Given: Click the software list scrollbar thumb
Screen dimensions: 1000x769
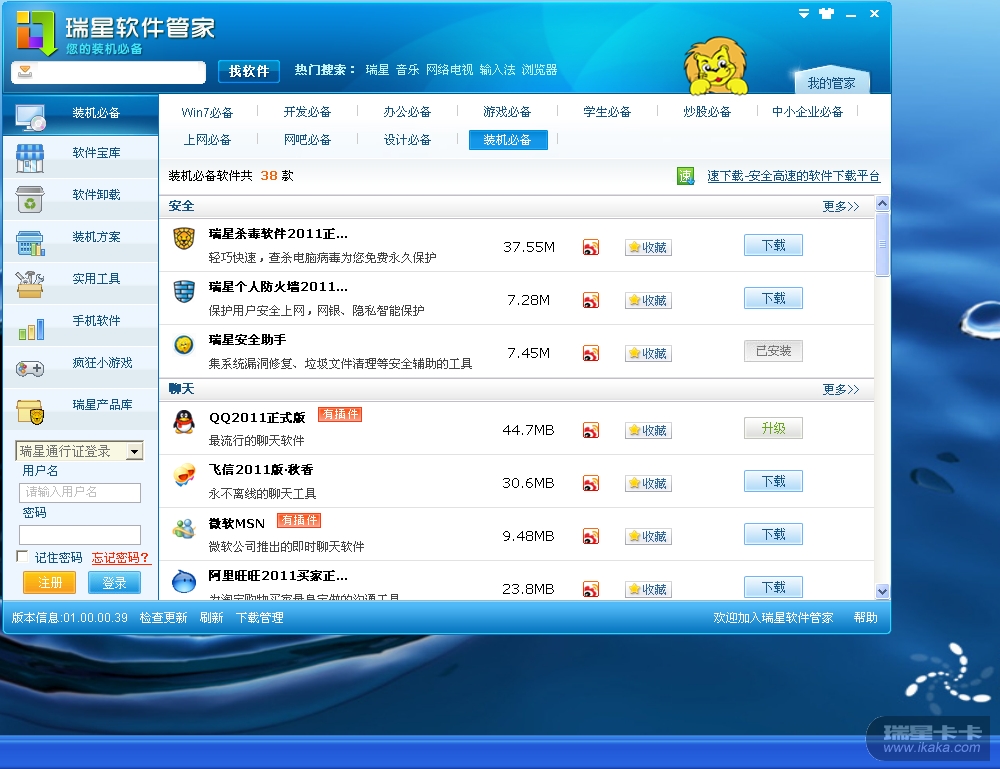Looking at the screenshot, I should point(883,244).
